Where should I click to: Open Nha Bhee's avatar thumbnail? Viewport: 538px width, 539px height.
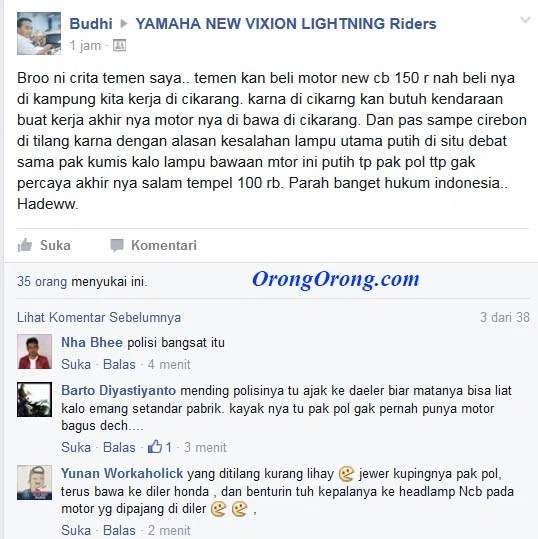click(x=34, y=351)
